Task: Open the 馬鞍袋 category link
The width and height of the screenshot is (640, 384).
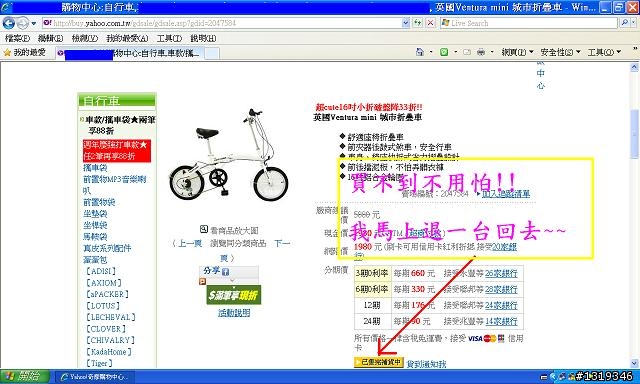Action: (x=95, y=236)
